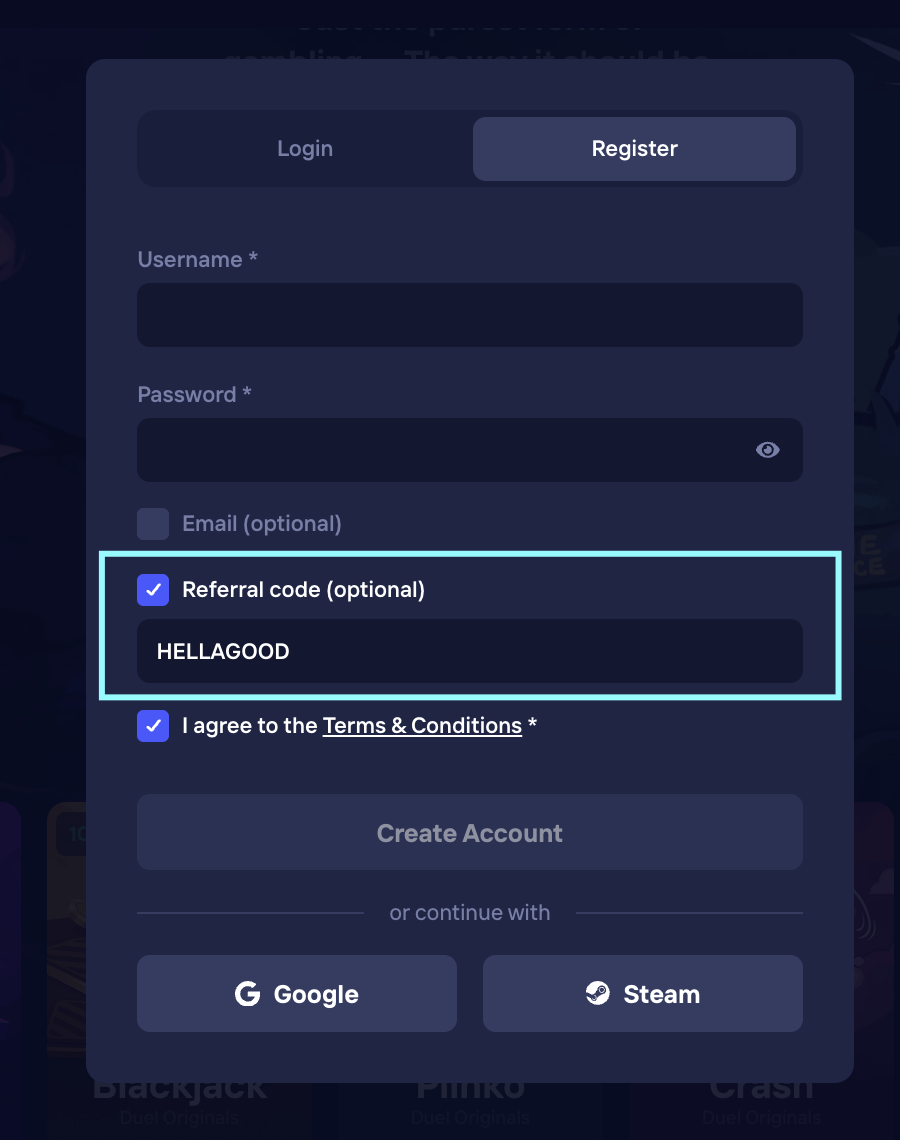The width and height of the screenshot is (900, 1140).
Task: Click into the Password field
Action: click(440, 450)
